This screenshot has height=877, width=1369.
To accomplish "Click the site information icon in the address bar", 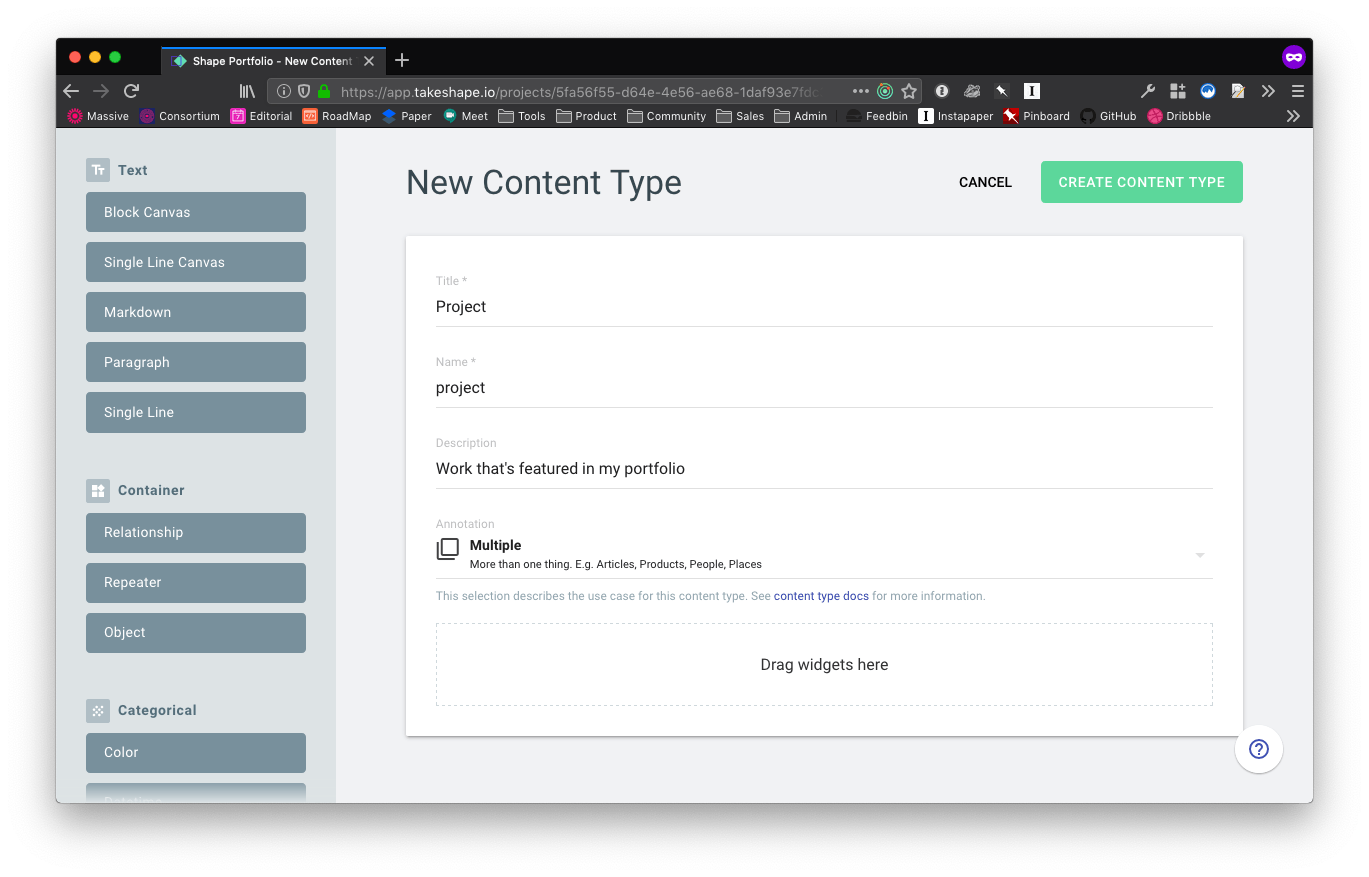I will click(284, 91).
